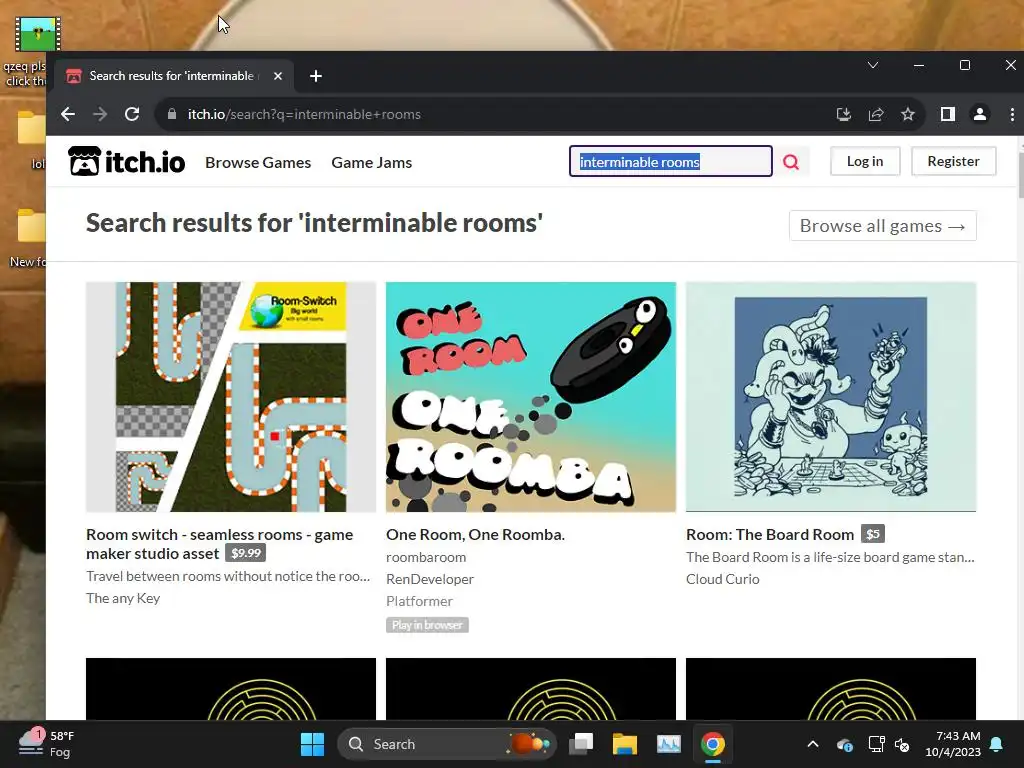The image size is (1024, 768).
Task: Click Browse all games button
Action: (x=882, y=226)
